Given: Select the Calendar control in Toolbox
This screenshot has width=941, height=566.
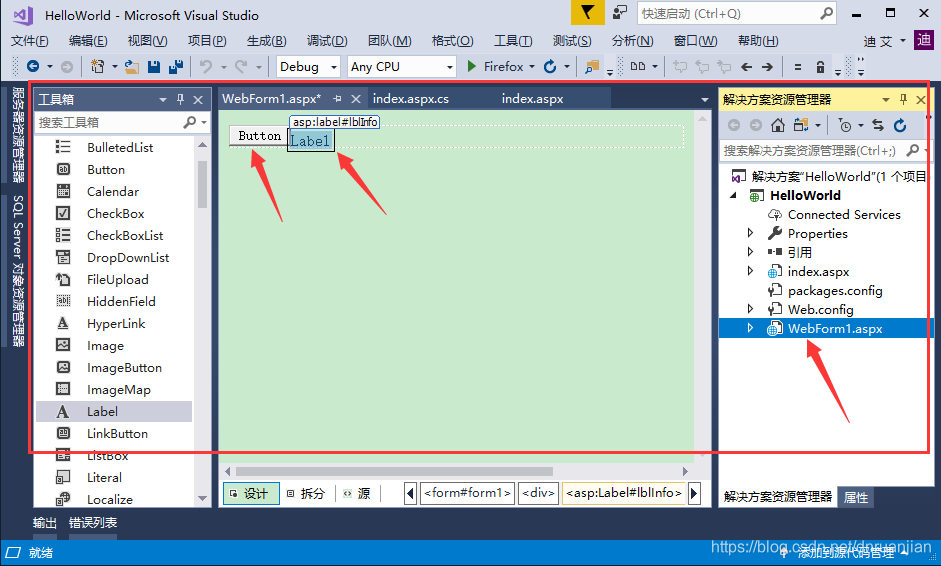Looking at the screenshot, I should click(113, 191).
